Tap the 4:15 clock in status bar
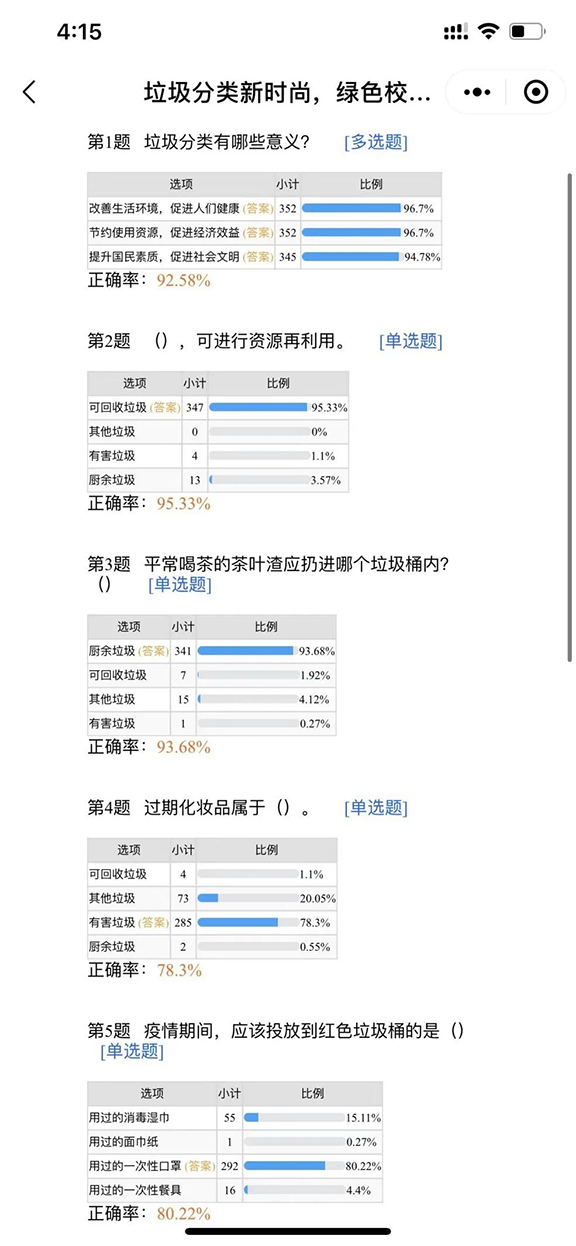The image size is (576, 1246). 79,31
